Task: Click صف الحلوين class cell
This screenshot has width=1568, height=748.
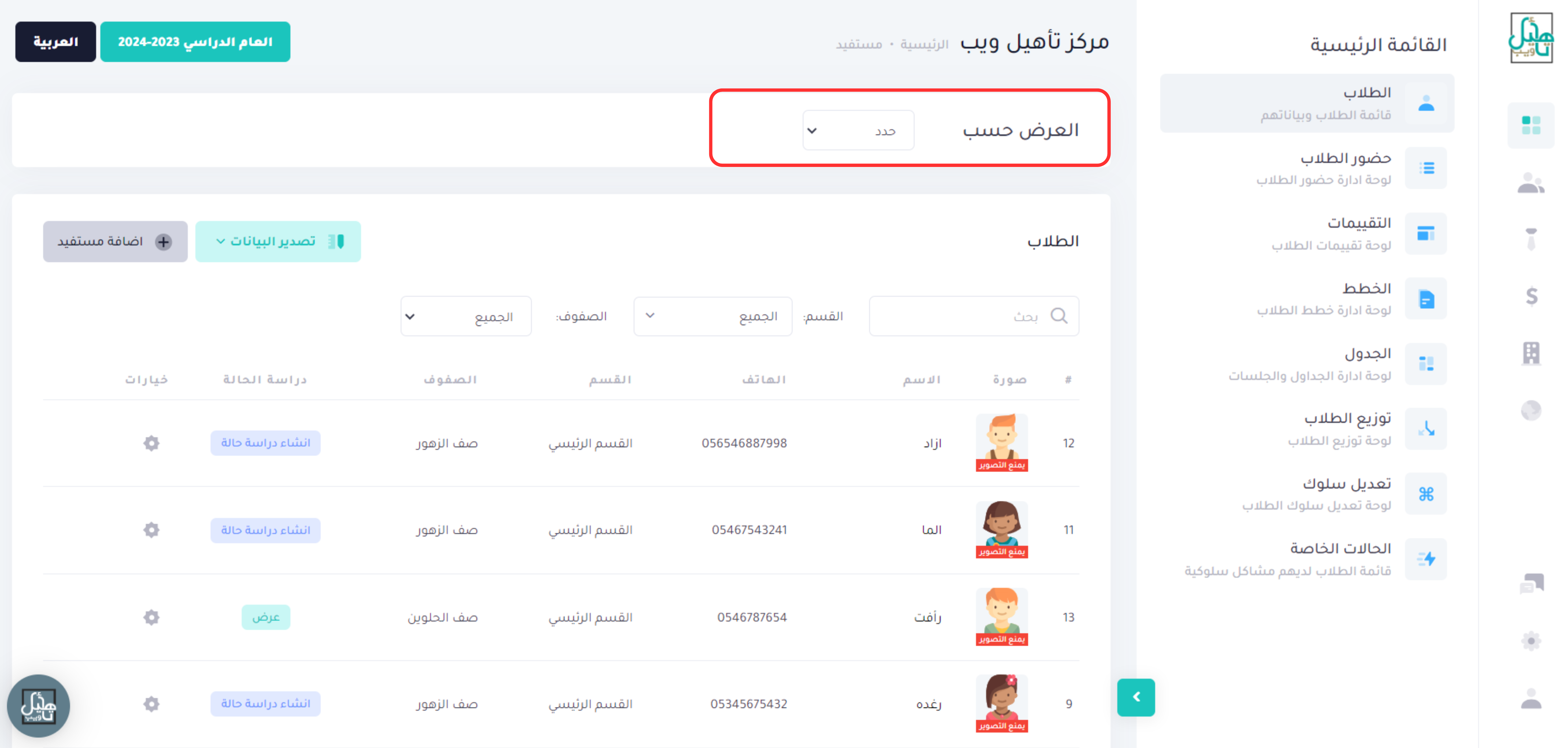Action: click(443, 617)
